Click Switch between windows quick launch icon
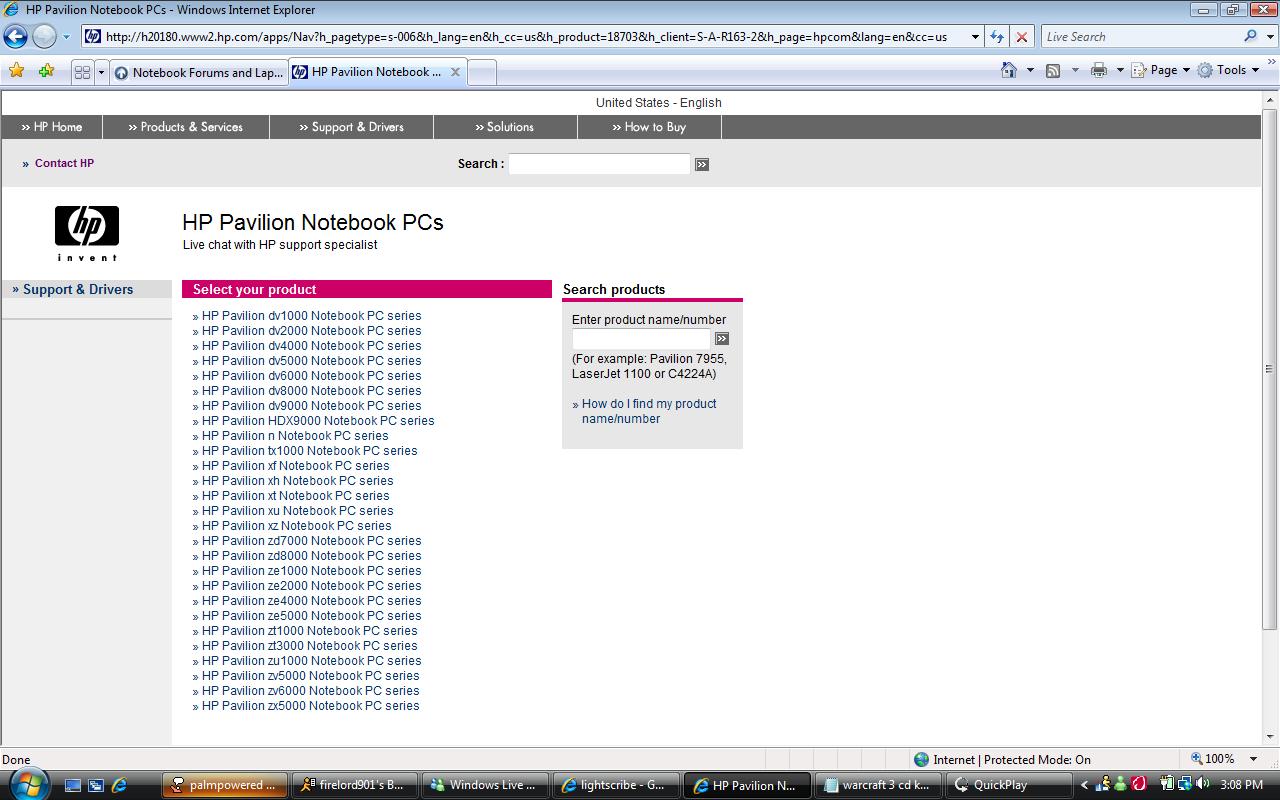This screenshot has width=1280, height=800. point(96,785)
